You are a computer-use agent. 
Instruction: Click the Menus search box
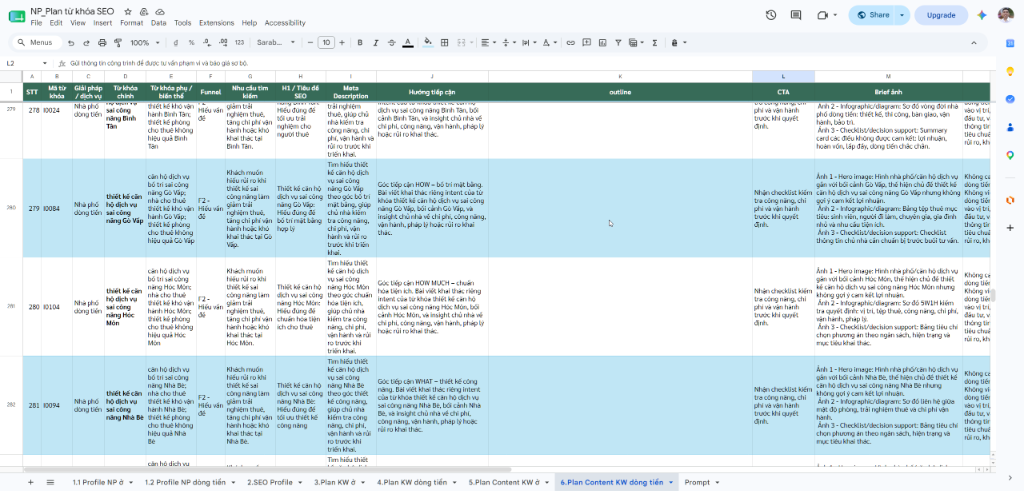click(x=37, y=42)
